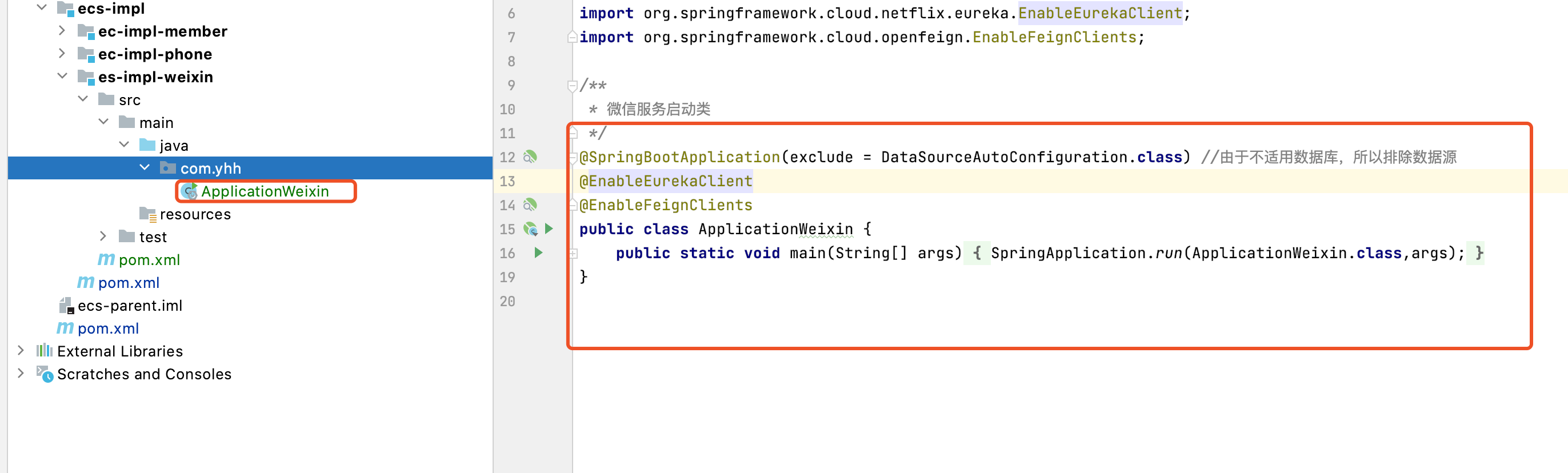Click the ApplicationWeixin Spring class icon
The image size is (1568, 473).
click(190, 191)
